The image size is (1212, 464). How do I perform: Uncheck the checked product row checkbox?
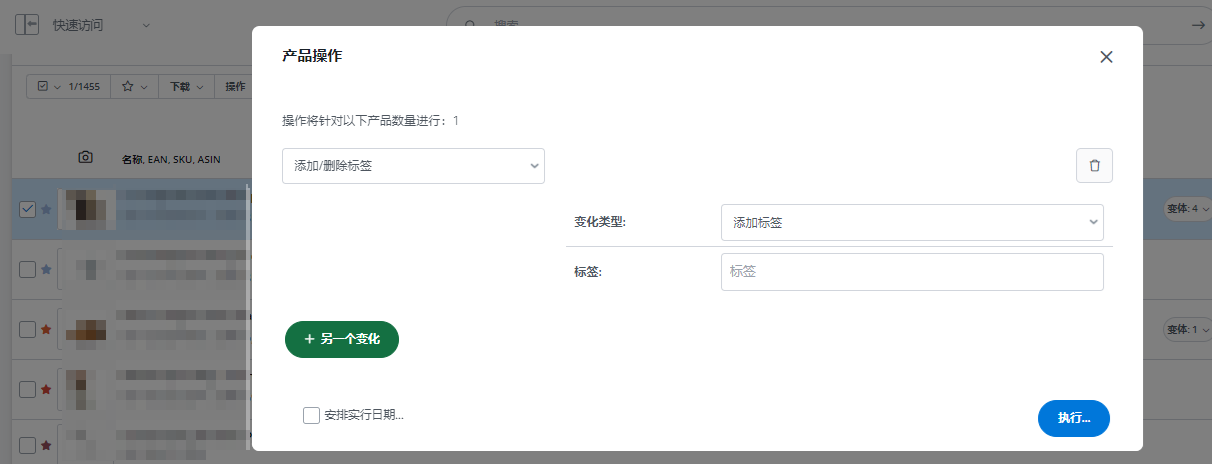click(x=28, y=209)
